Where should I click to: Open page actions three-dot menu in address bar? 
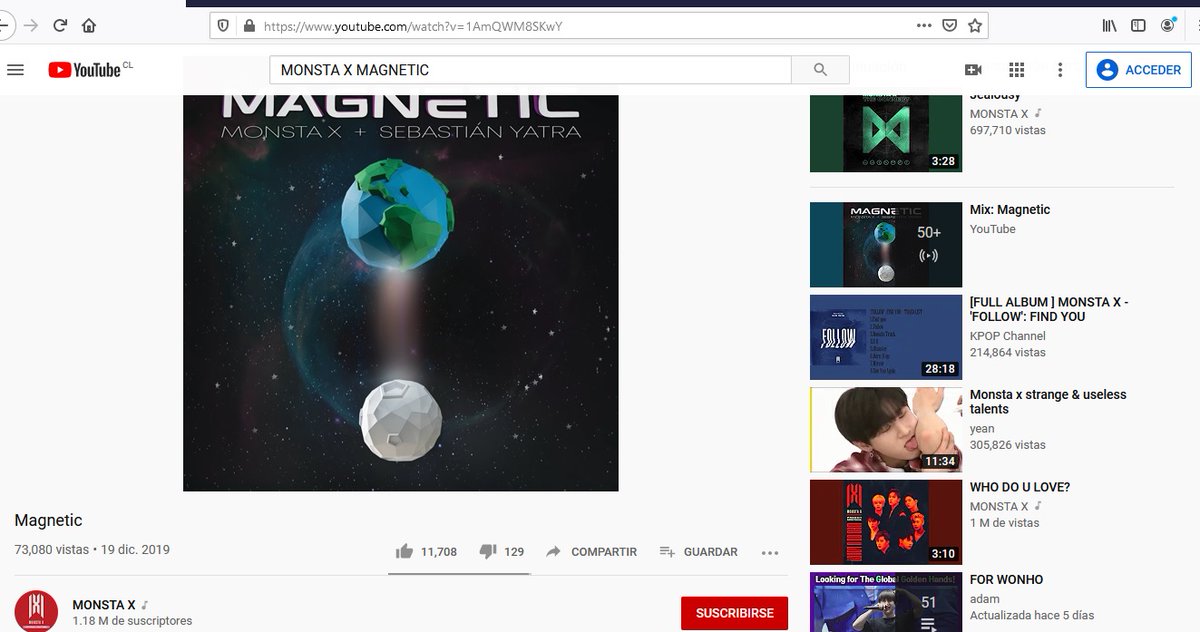pyautogui.click(x=924, y=26)
